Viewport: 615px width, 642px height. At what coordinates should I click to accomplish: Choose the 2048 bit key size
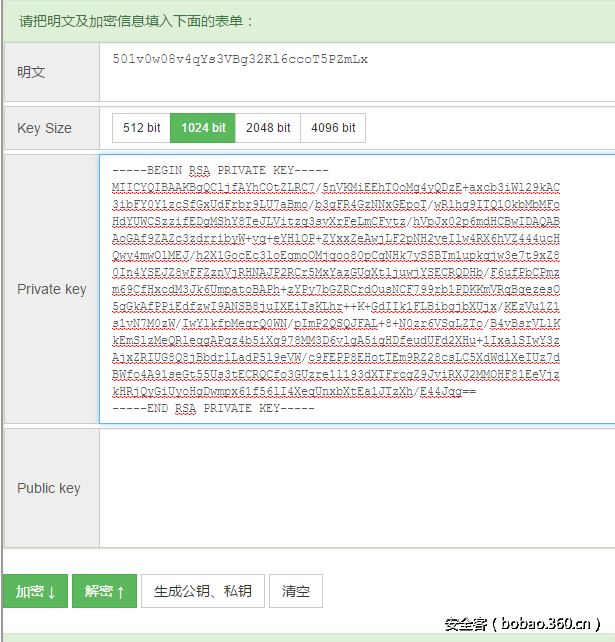click(x=268, y=128)
